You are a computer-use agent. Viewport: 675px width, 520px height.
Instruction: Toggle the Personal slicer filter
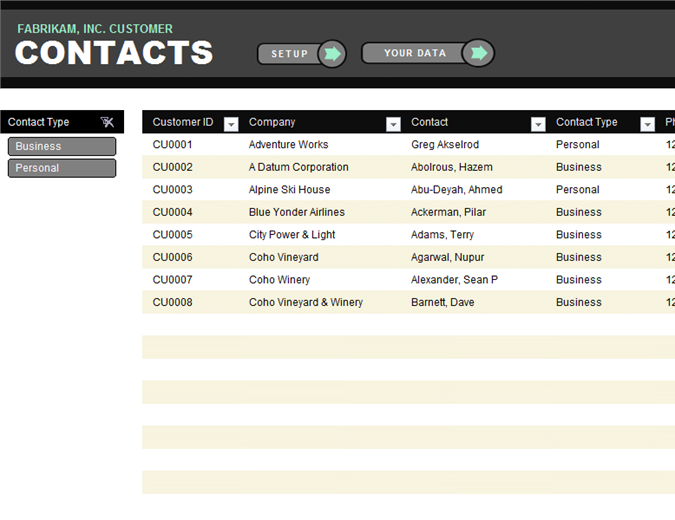tap(62, 168)
